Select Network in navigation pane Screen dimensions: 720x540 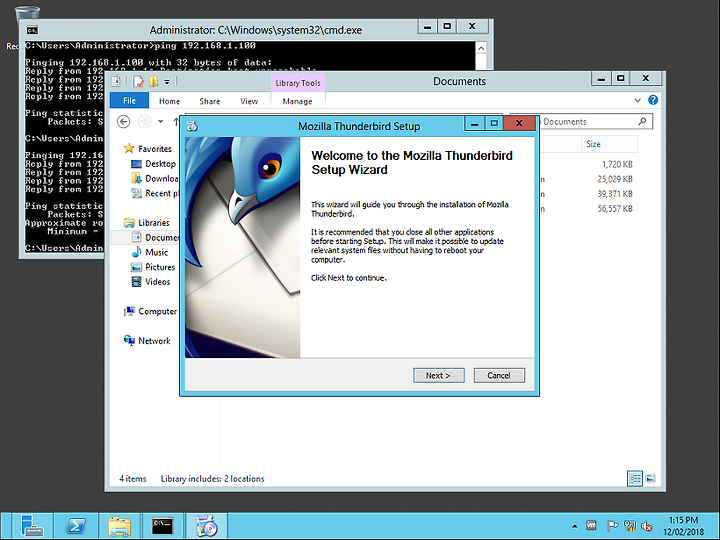point(147,341)
